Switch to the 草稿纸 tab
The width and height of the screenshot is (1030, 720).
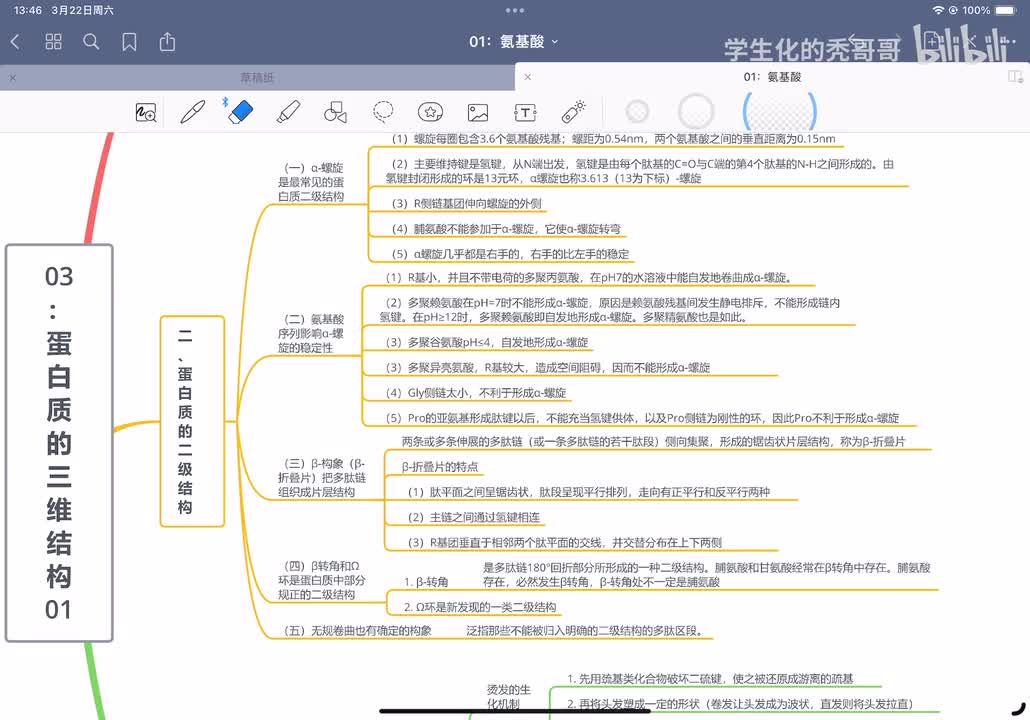257,78
